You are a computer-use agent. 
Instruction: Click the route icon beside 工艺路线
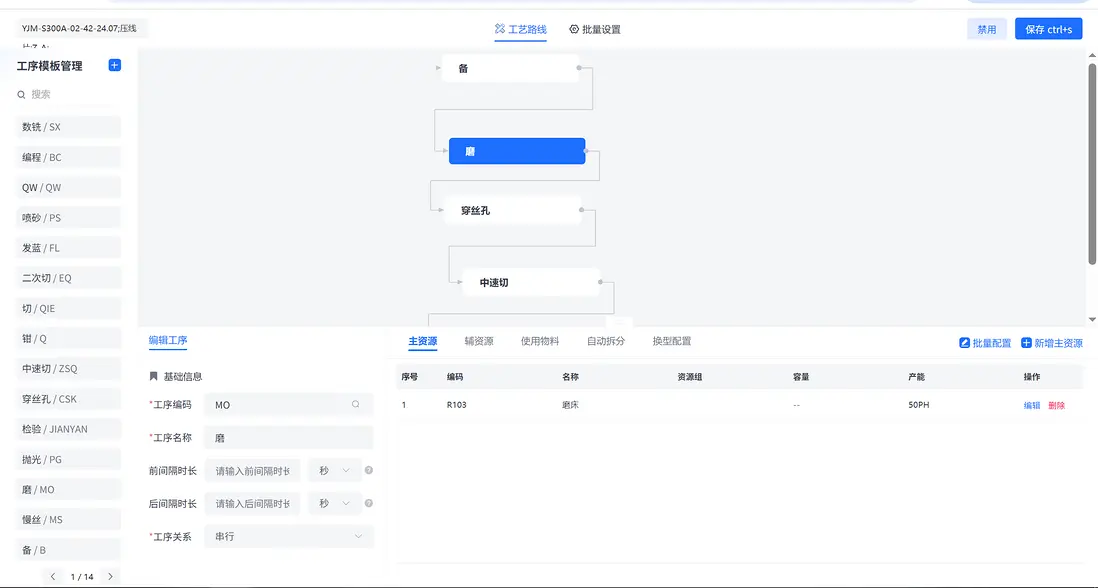click(x=500, y=29)
